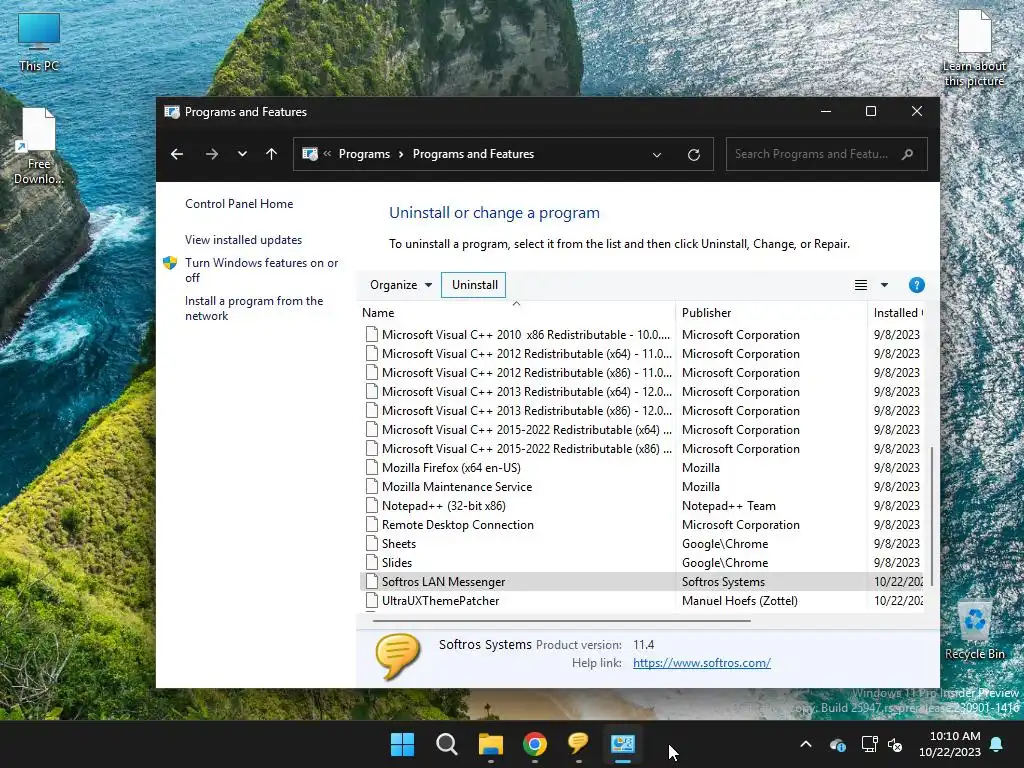Open the Organize dropdown menu
This screenshot has width=1024, height=768.
[400, 285]
